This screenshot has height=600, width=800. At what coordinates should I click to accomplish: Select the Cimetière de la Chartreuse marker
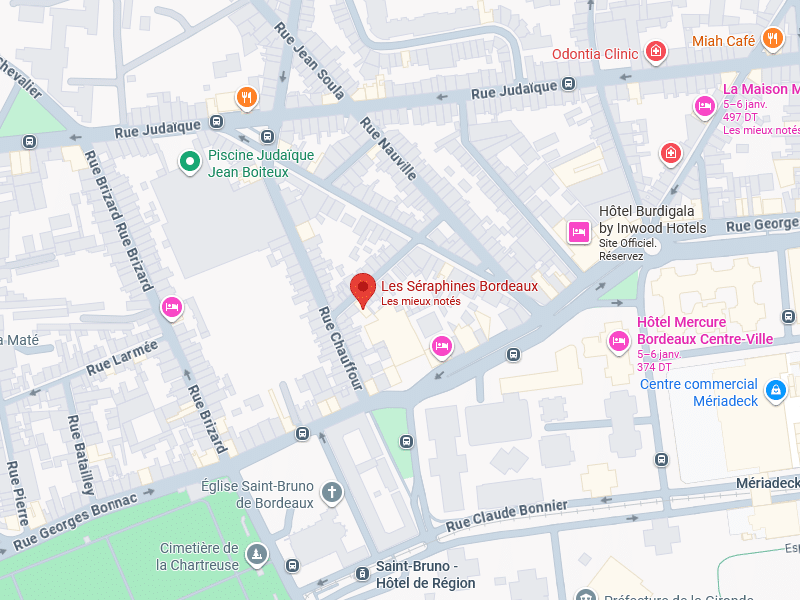[x=257, y=555]
